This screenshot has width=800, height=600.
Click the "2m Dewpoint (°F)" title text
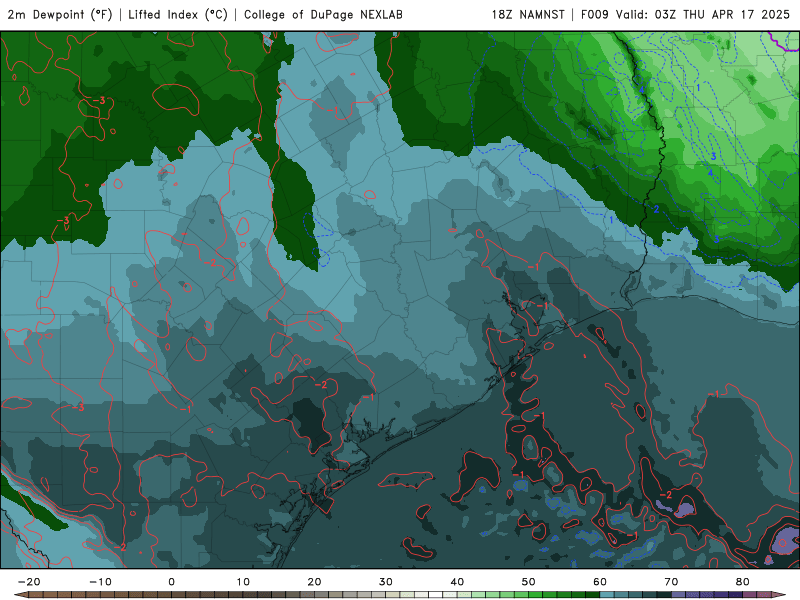(x=60, y=14)
